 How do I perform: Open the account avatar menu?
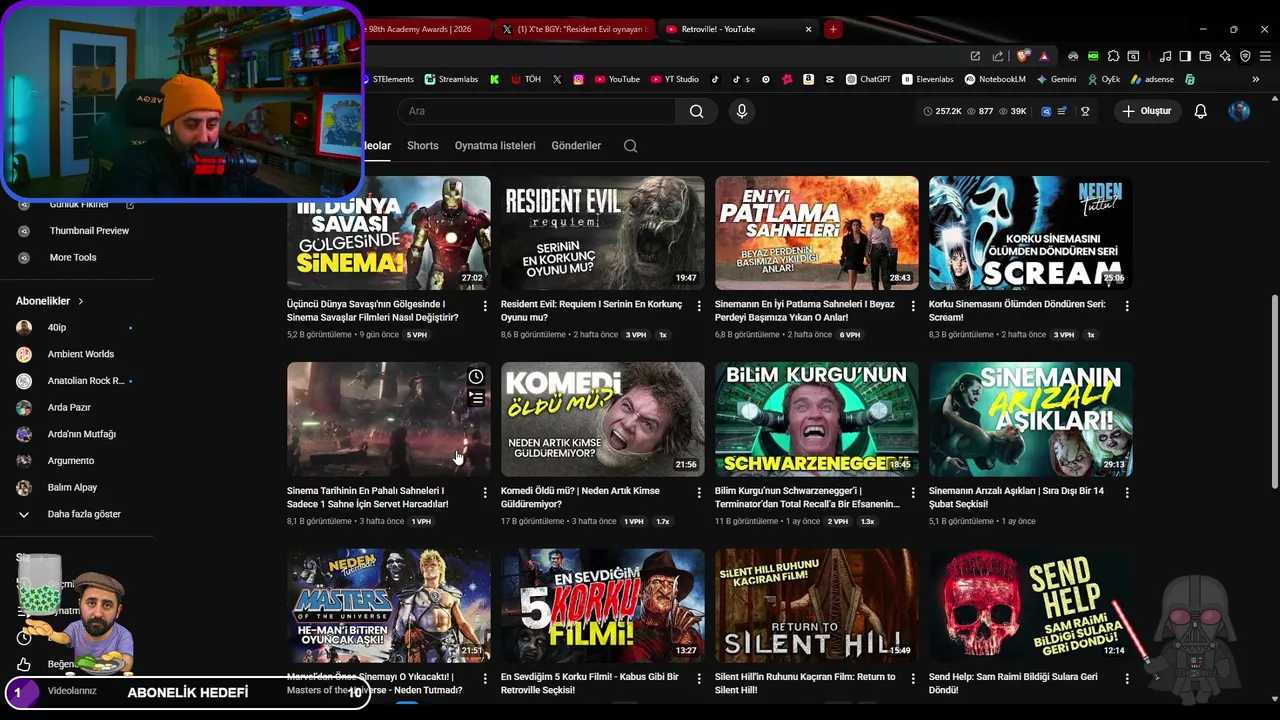1239,111
